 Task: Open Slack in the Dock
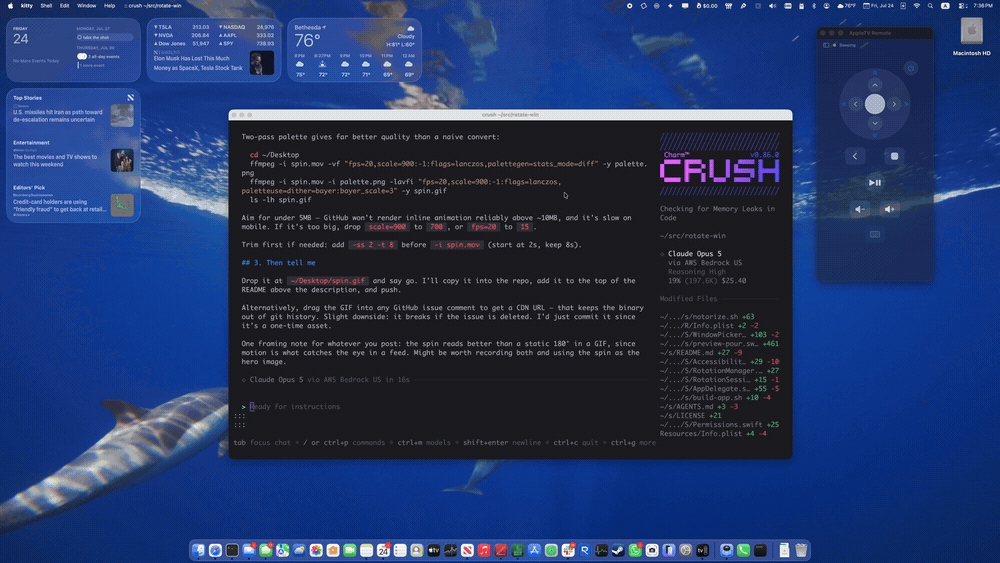click(x=568, y=550)
